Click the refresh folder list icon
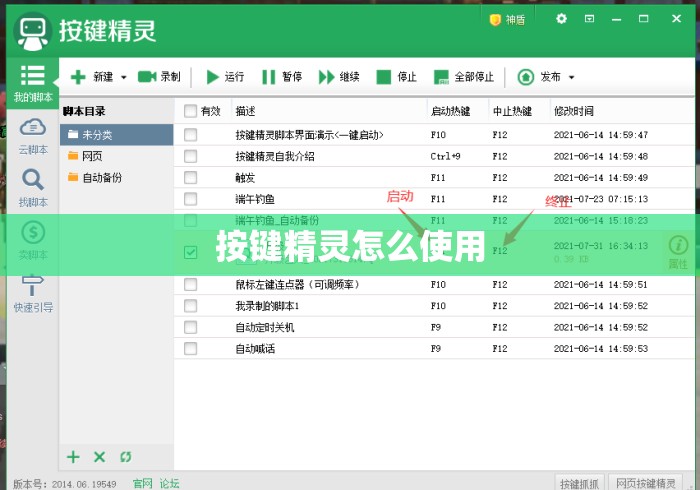The width and height of the screenshot is (700, 490). 126,457
